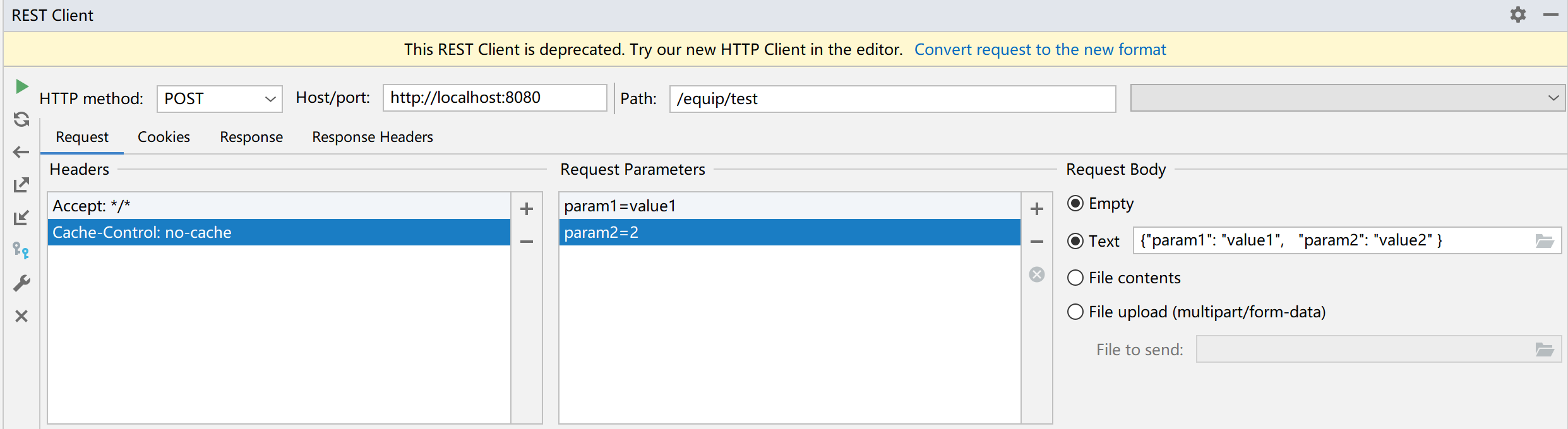The height and width of the screenshot is (429, 1568).
Task: Run the HTTP request with the green play icon
Action: [x=21, y=86]
